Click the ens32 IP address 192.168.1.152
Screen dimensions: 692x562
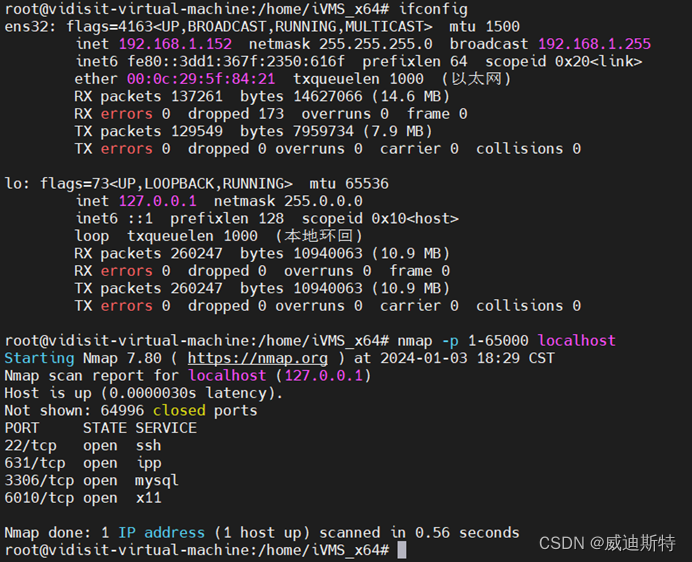point(175,44)
